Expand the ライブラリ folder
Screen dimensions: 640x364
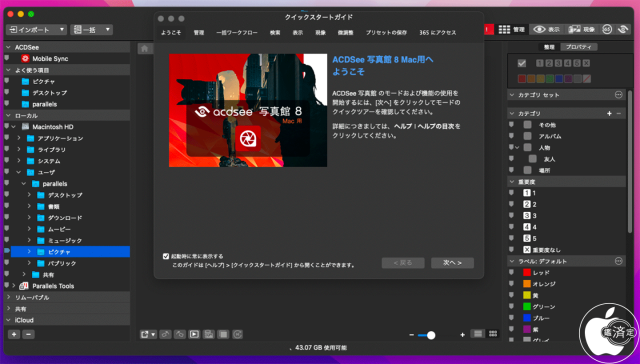(x=19, y=149)
